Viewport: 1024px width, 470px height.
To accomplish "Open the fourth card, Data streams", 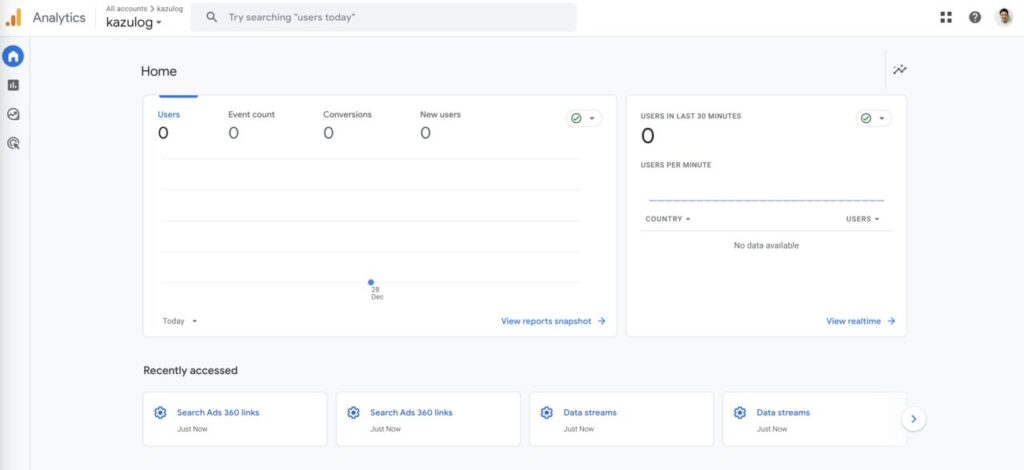I will (814, 419).
